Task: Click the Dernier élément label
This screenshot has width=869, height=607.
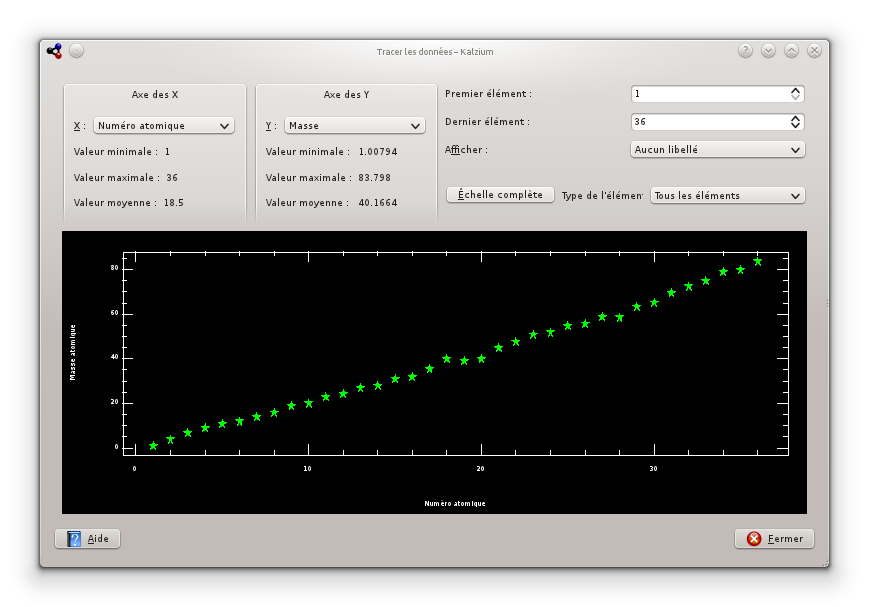Action: pos(487,121)
